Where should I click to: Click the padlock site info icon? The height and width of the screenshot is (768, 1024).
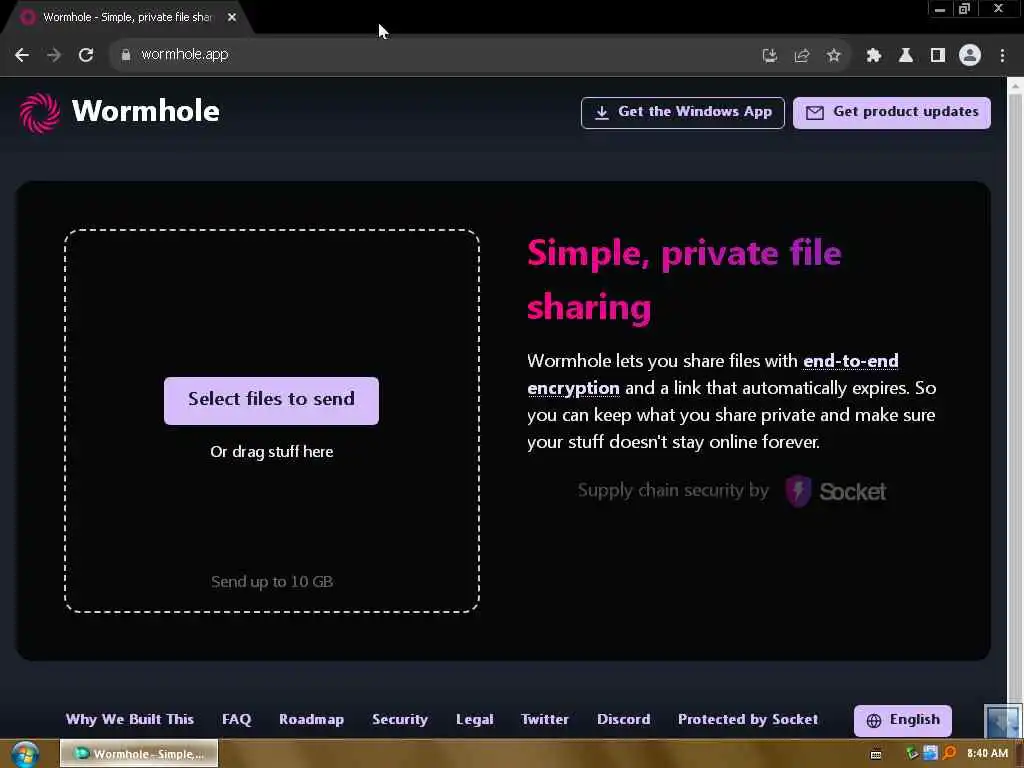click(126, 55)
